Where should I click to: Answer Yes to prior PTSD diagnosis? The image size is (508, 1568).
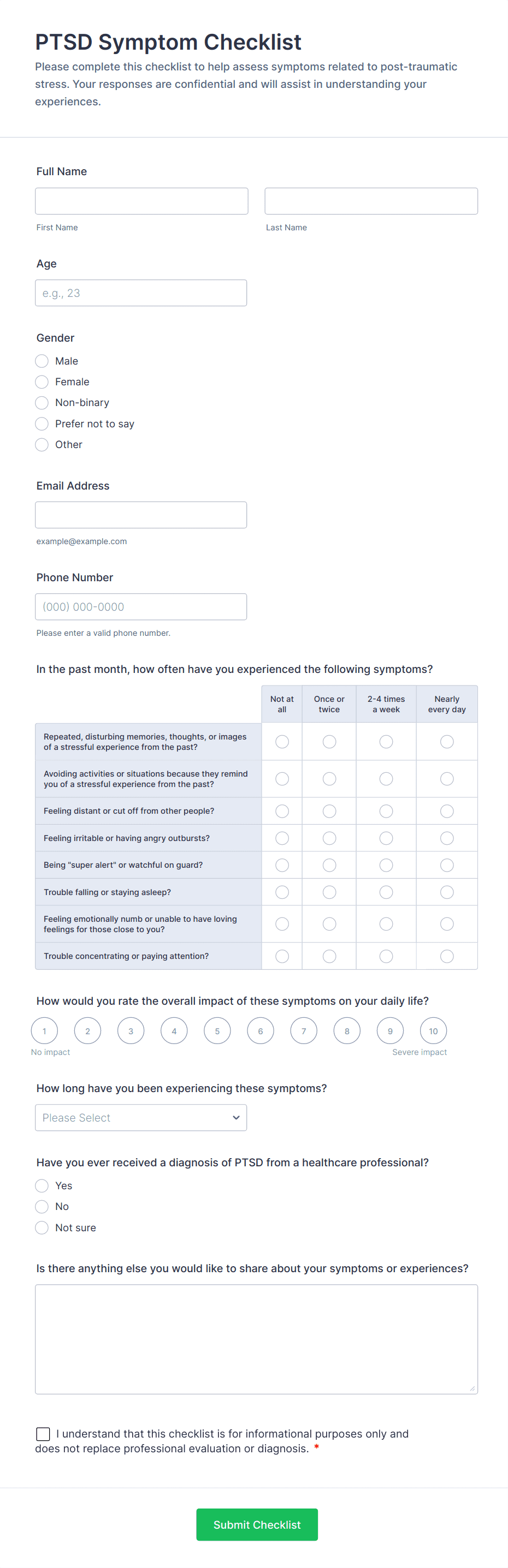point(42,1185)
